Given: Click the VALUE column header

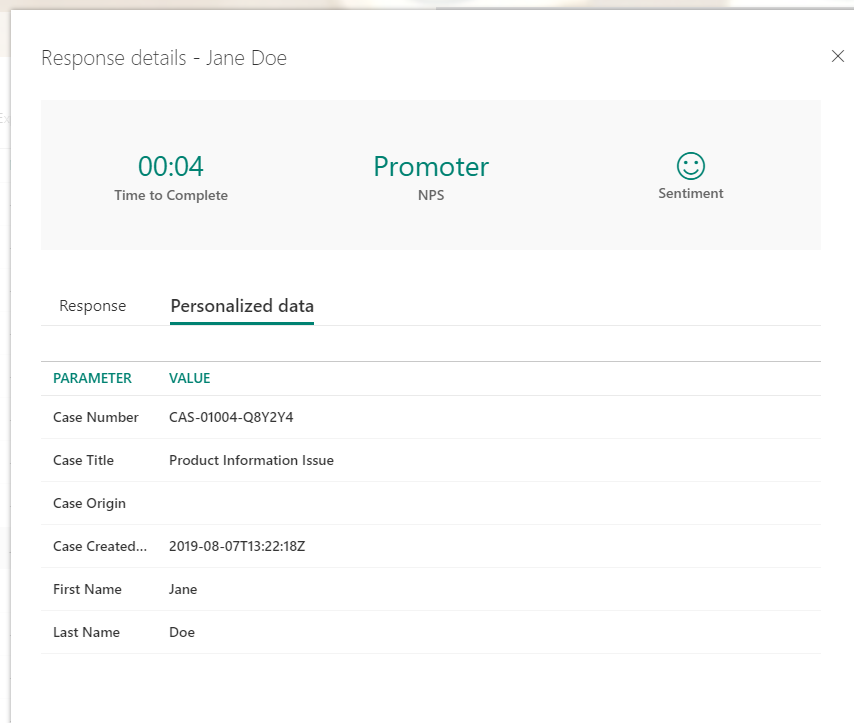Looking at the screenshot, I should [x=190, y=378].
